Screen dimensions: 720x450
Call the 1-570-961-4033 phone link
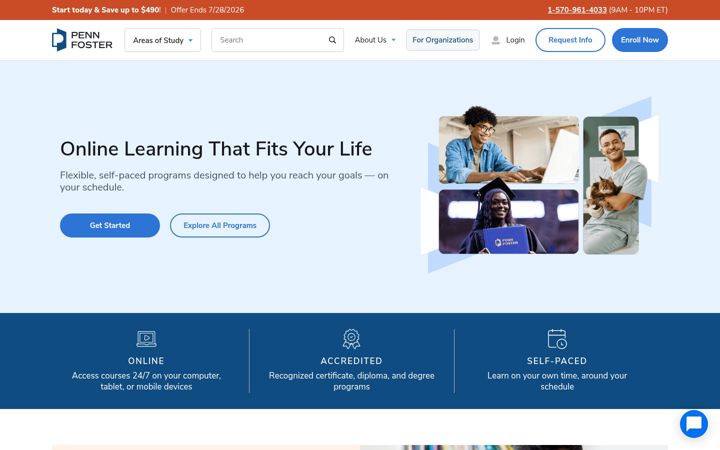577,10
